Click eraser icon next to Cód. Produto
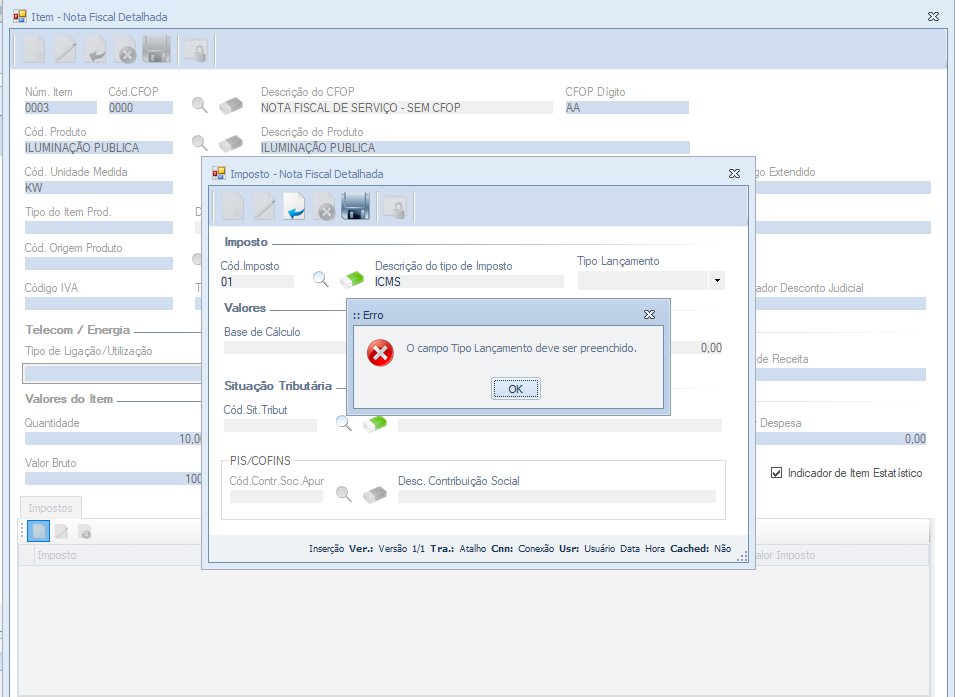 pyautogui.click(x=231, y=144)
